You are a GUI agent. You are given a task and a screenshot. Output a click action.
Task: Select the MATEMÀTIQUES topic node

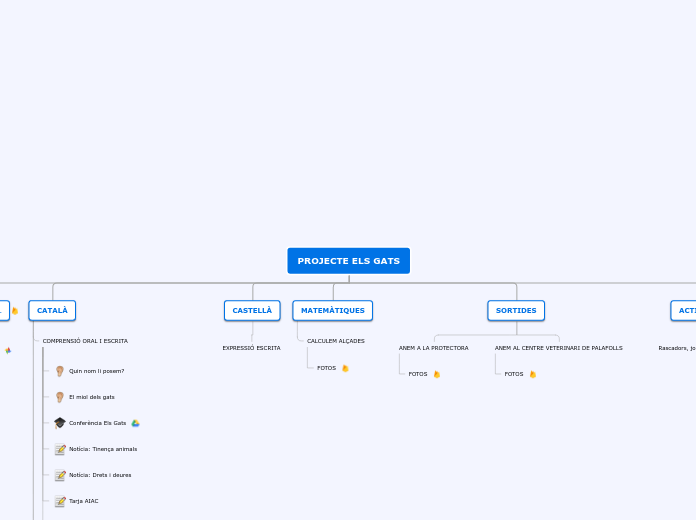tap(332, 311)
